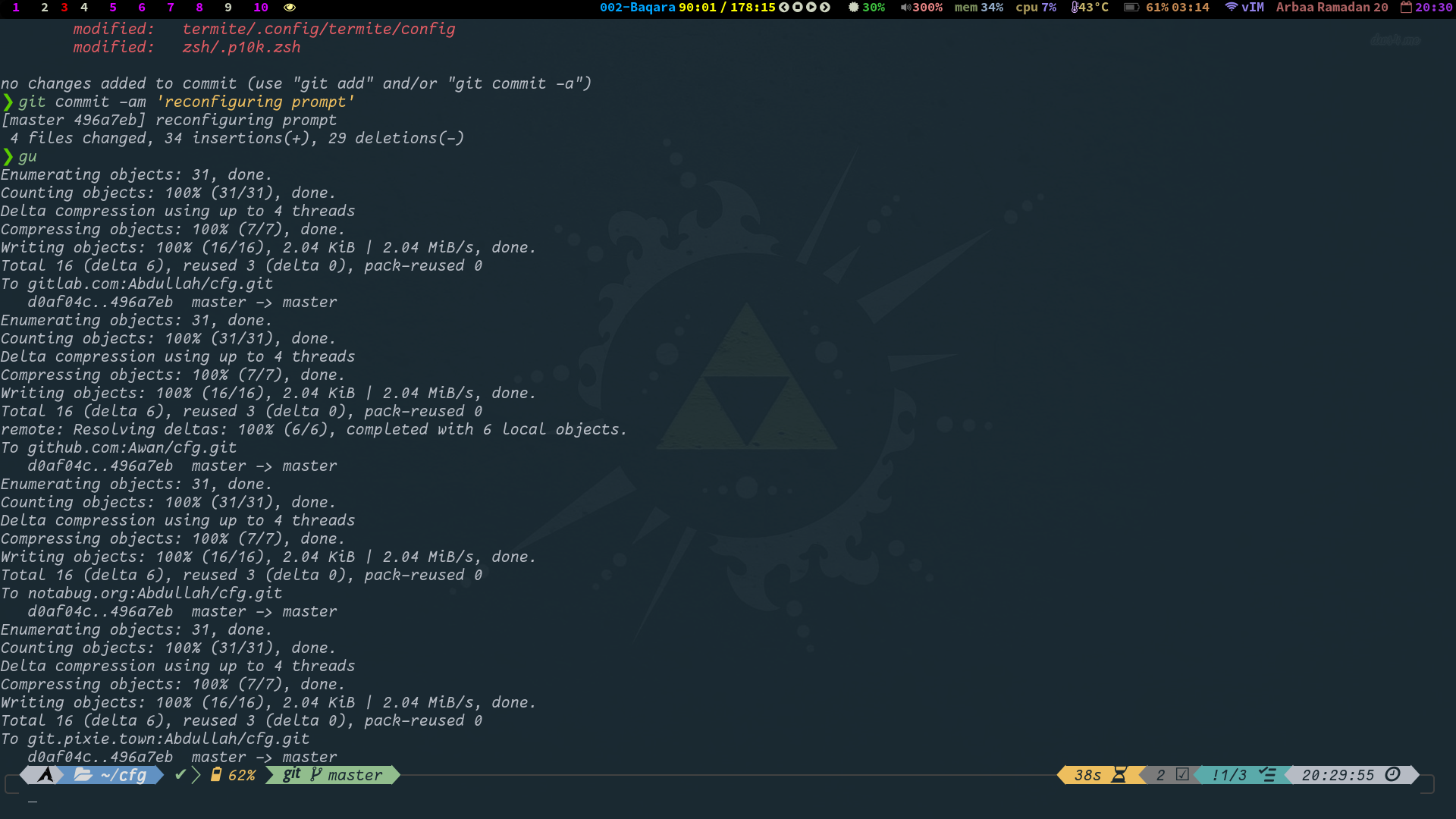
Task: Click the hourglass icon beside 38s
Action: click(1119, 775)
